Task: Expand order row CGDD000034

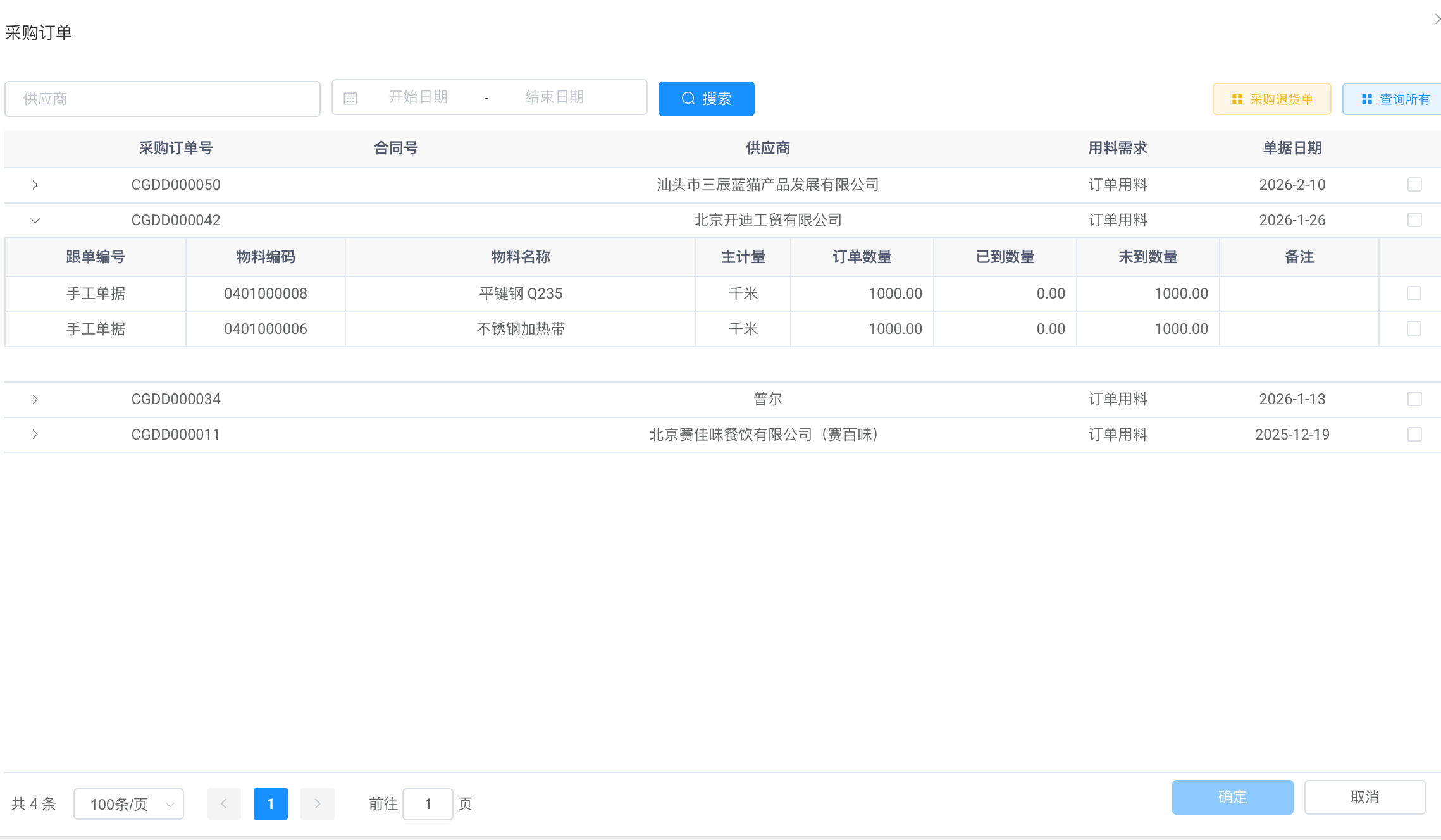Action: click(x=35, y=399)
